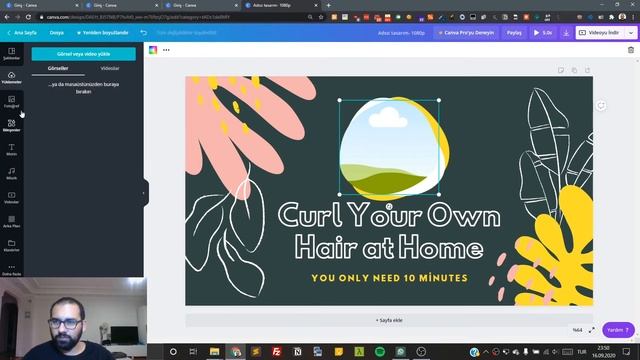The width and height of the screenshot is (640, 360).
Task: Open the Dosya menu
Action: coord(57,33)
